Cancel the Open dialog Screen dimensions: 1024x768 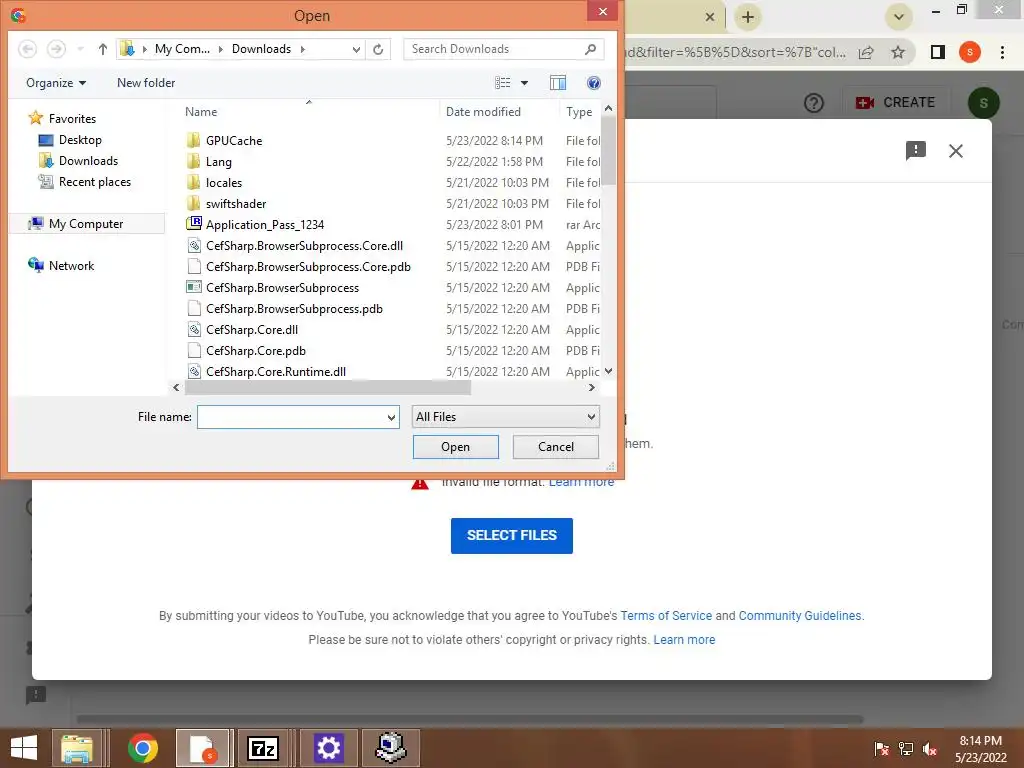pos(556,447)
